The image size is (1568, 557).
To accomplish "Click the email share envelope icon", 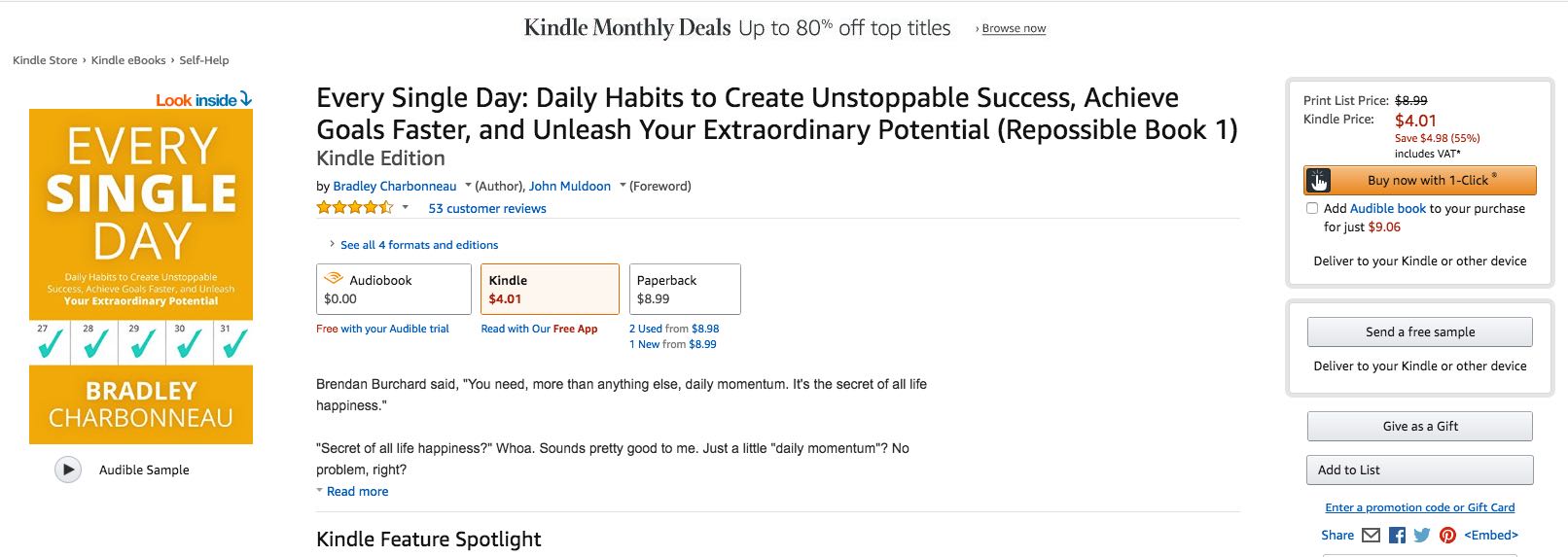I will [x=1371, y=535].
